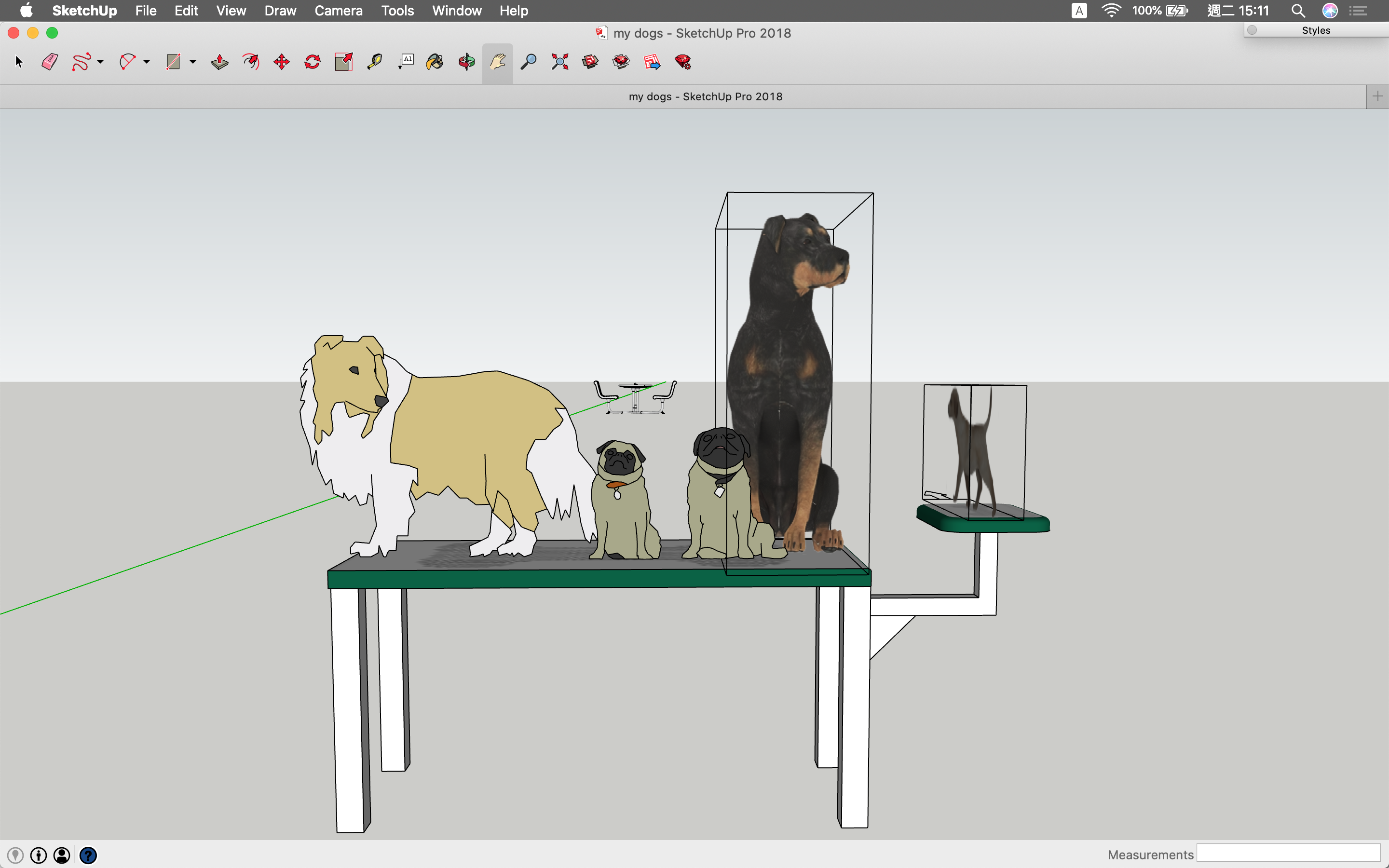1389x868 pixels.
Task: Open the Draw menu
Action: pyautogui.click(x=280, y=10)
